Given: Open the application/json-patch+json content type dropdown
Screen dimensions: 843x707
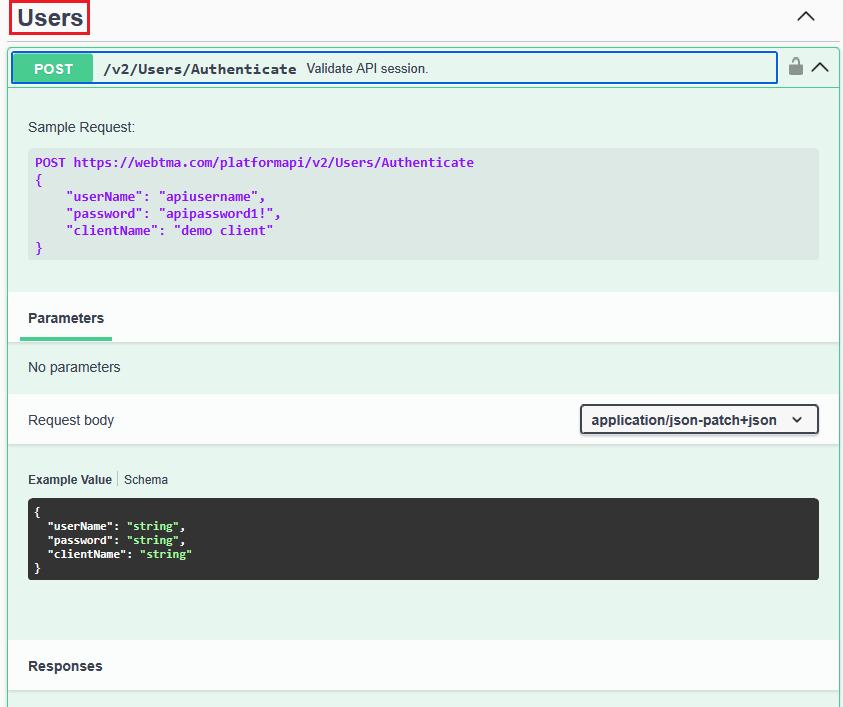Looking at the screenshot, I should (699, 419).
